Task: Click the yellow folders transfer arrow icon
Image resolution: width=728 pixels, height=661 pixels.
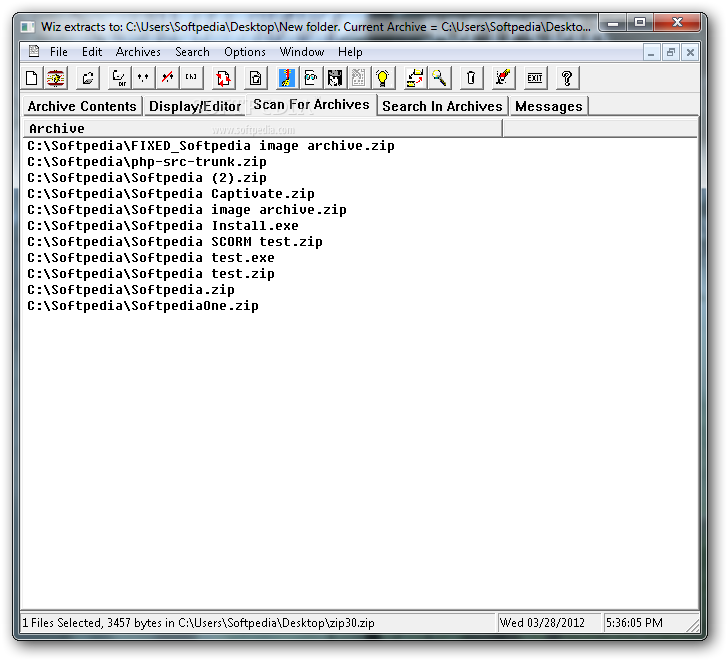Action: [415, 78]
